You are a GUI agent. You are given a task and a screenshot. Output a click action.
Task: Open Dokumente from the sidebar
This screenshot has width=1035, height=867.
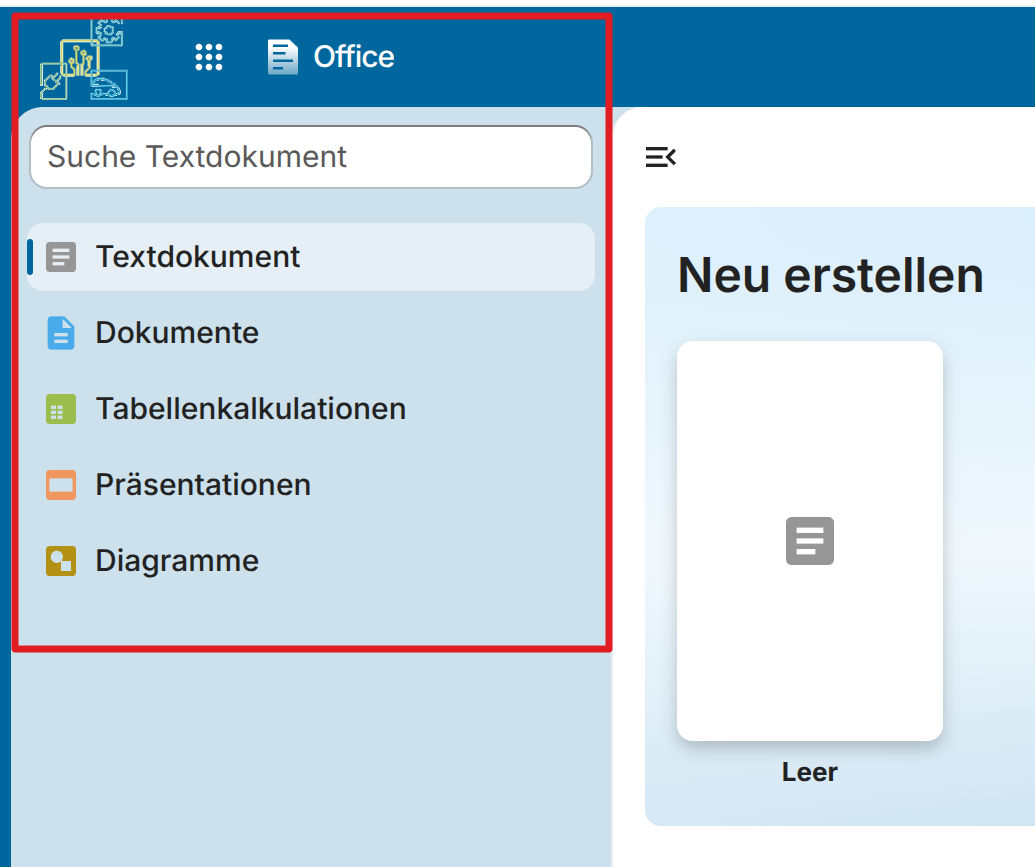coord(311,333)
